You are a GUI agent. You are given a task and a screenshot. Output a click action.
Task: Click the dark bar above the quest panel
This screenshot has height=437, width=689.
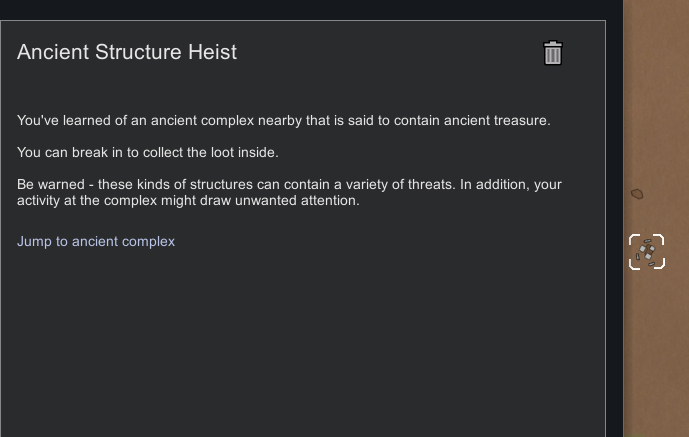pos(300,9)
